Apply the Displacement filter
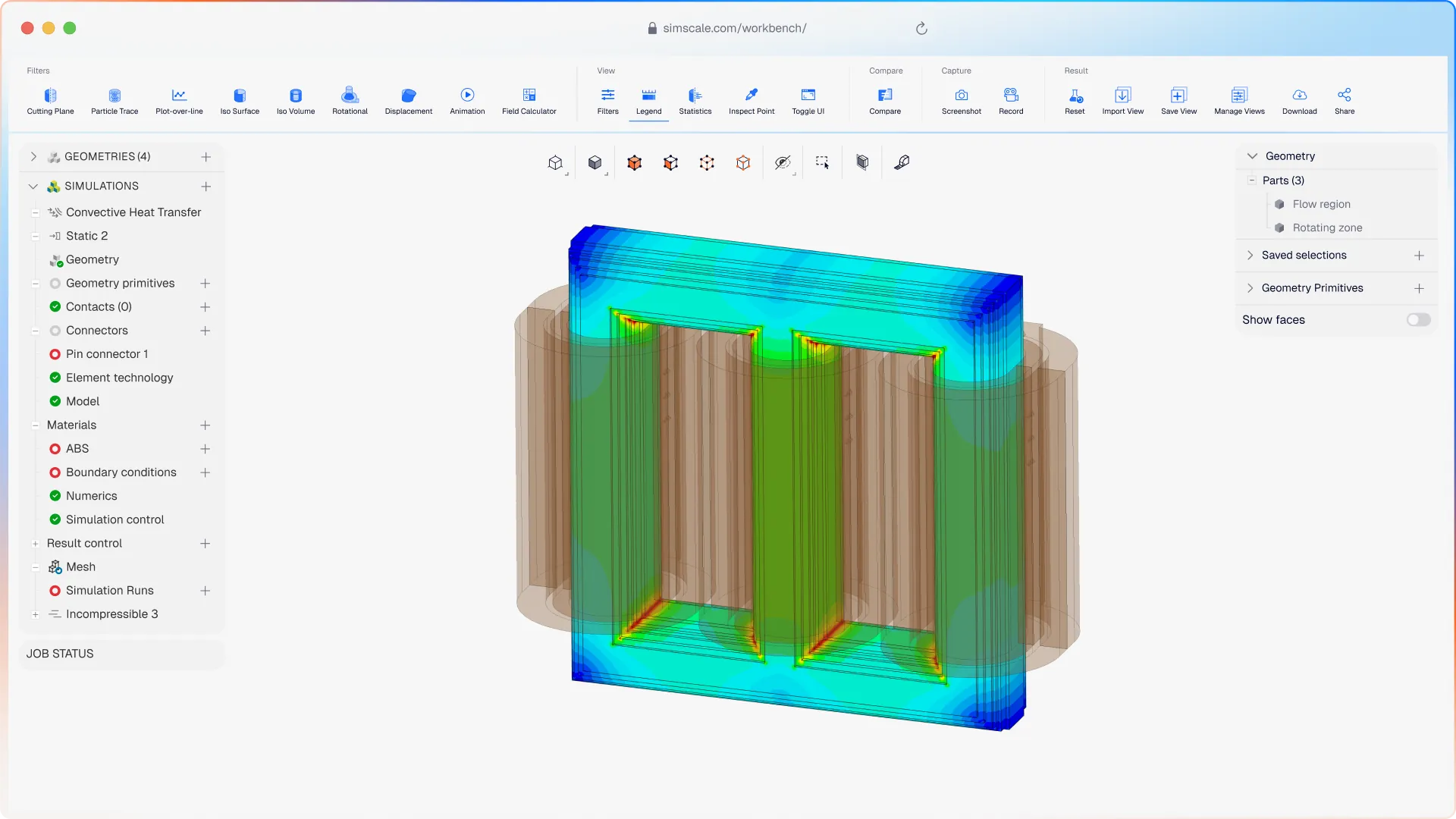1456x819 pixels. (x=409, y=101)
